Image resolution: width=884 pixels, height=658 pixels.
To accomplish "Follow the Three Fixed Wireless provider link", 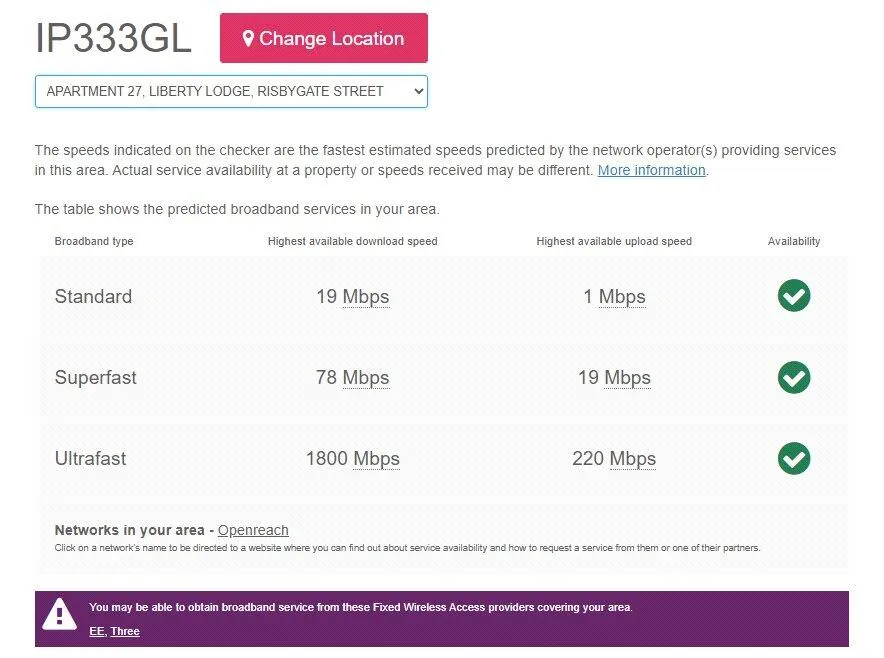I will coord(125,631).
